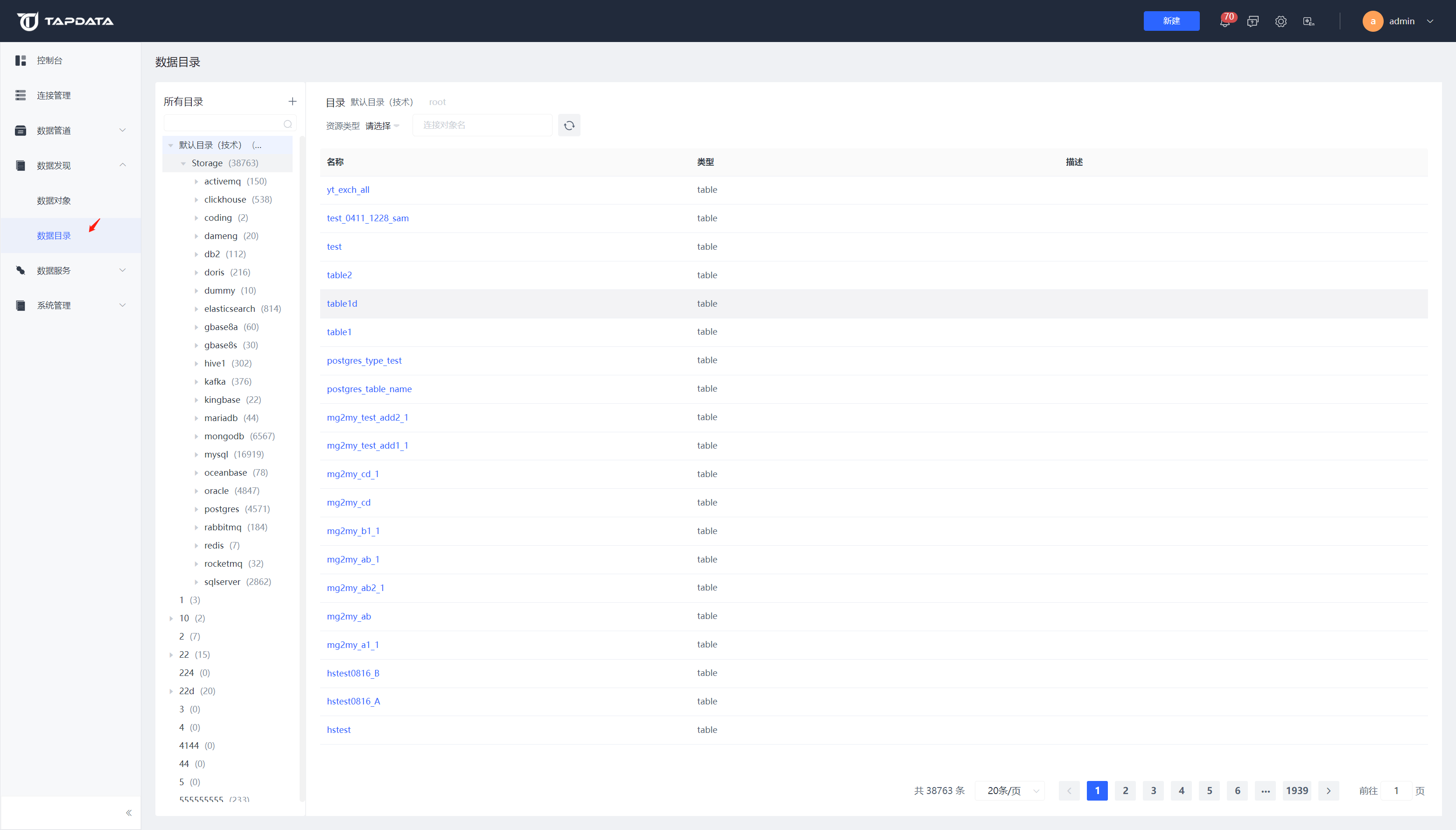Click the 连接对象名 search input
Image resolution: width=1456 pixels, height=830 pixels.
[482, 126]
